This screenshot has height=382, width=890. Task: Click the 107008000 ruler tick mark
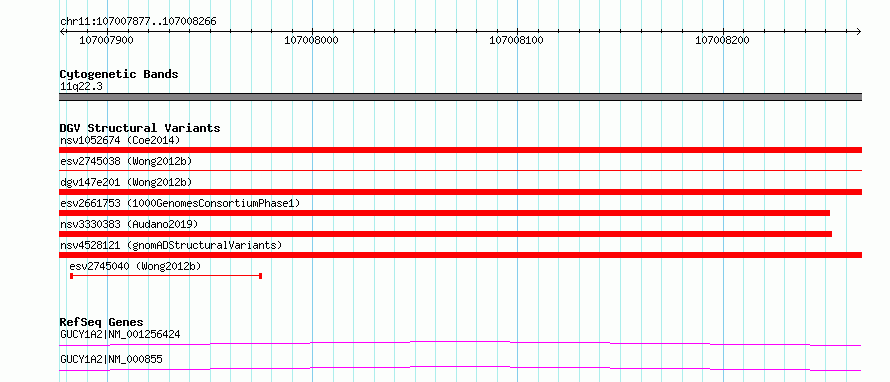pyautogui.click(x=312, y=31)
